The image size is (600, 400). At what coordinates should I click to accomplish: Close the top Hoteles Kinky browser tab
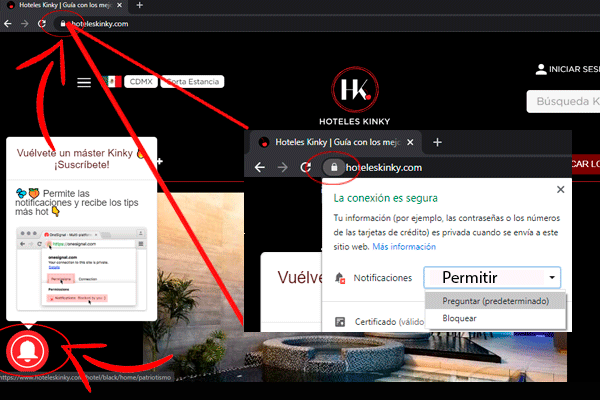click(119, 5)
